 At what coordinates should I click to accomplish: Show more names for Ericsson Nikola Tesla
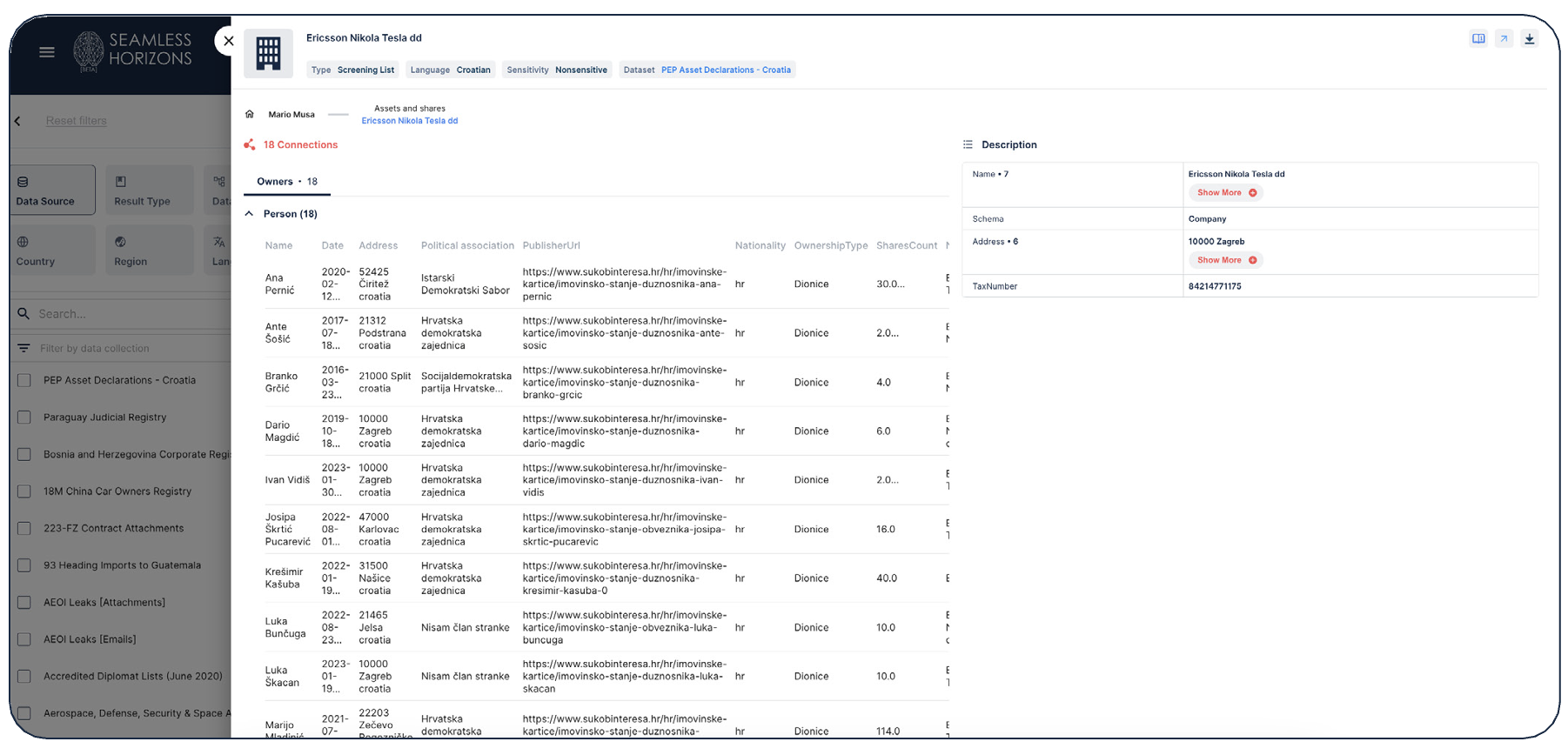(x=1227, y=193)
